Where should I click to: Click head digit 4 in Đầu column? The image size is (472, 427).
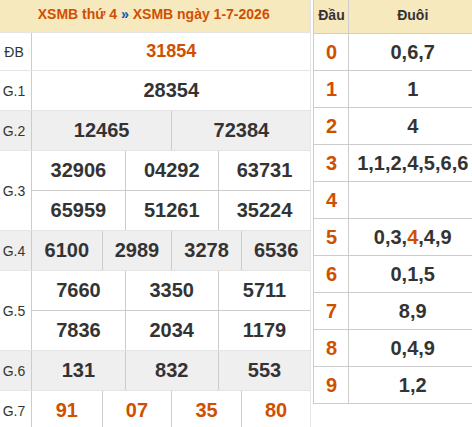(331, 200)
